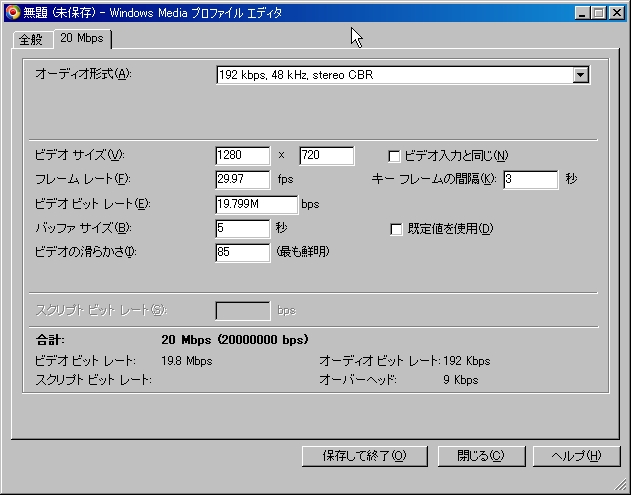Screen dimensions: 631x495
Task: Minimize the Profile Editor window
Action: 582,13
